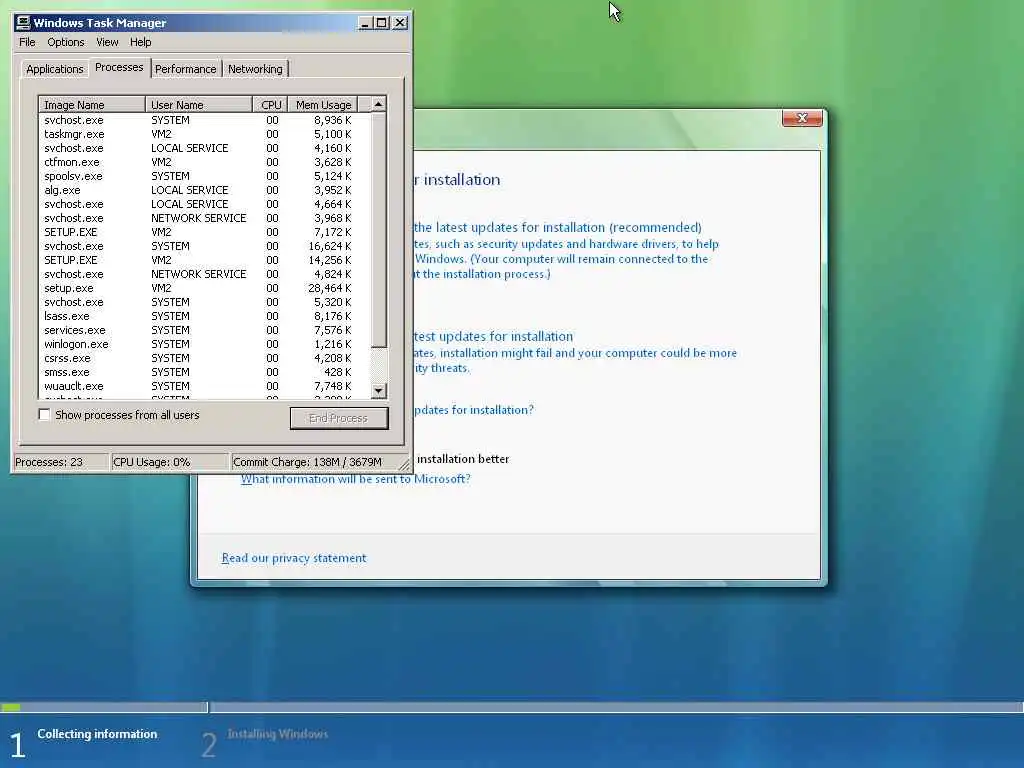
Task: Select the lowercase setup.exe process row
Action: tap(204, 288)
